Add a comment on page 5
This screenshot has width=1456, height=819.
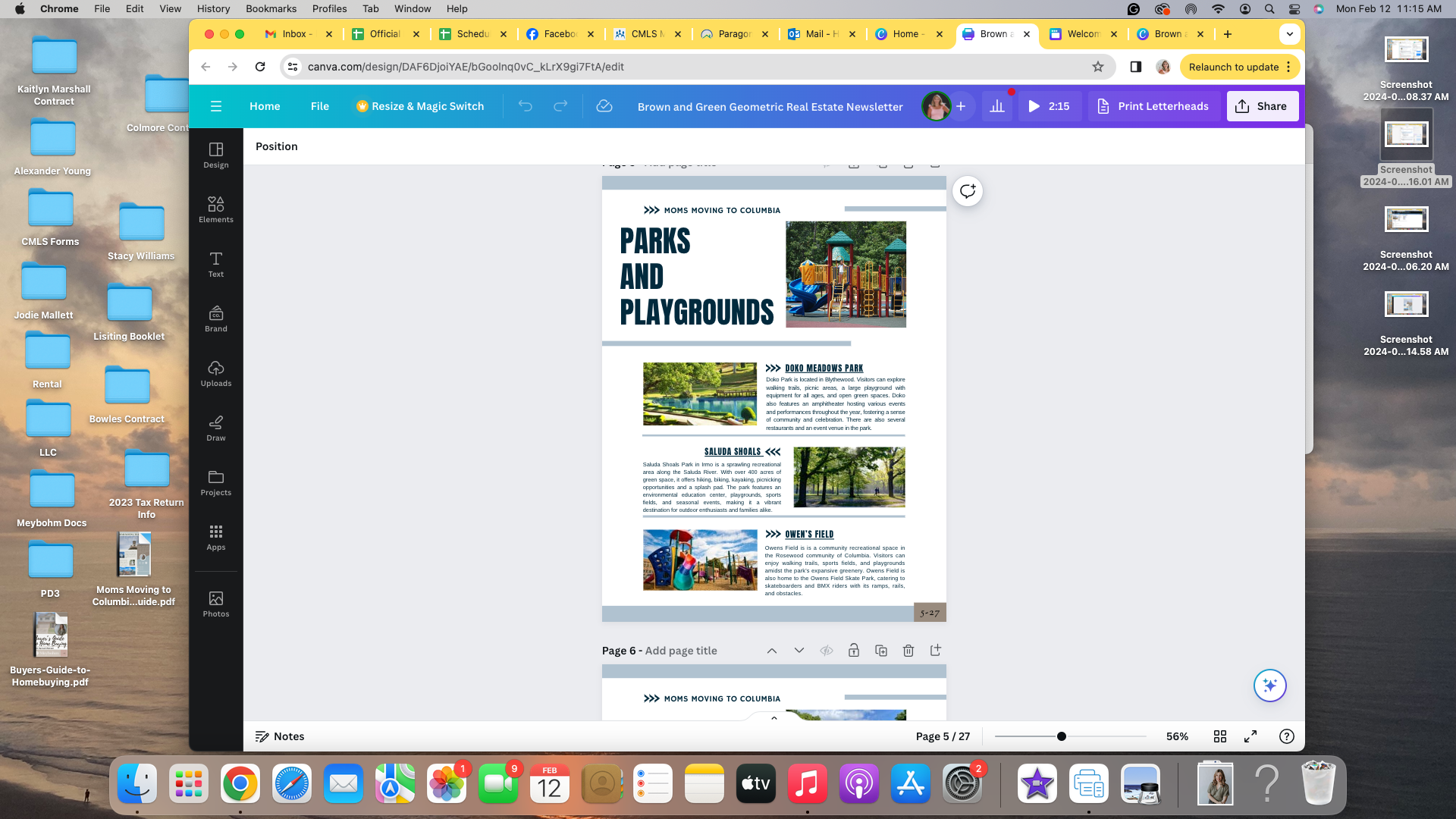(968, 191)
